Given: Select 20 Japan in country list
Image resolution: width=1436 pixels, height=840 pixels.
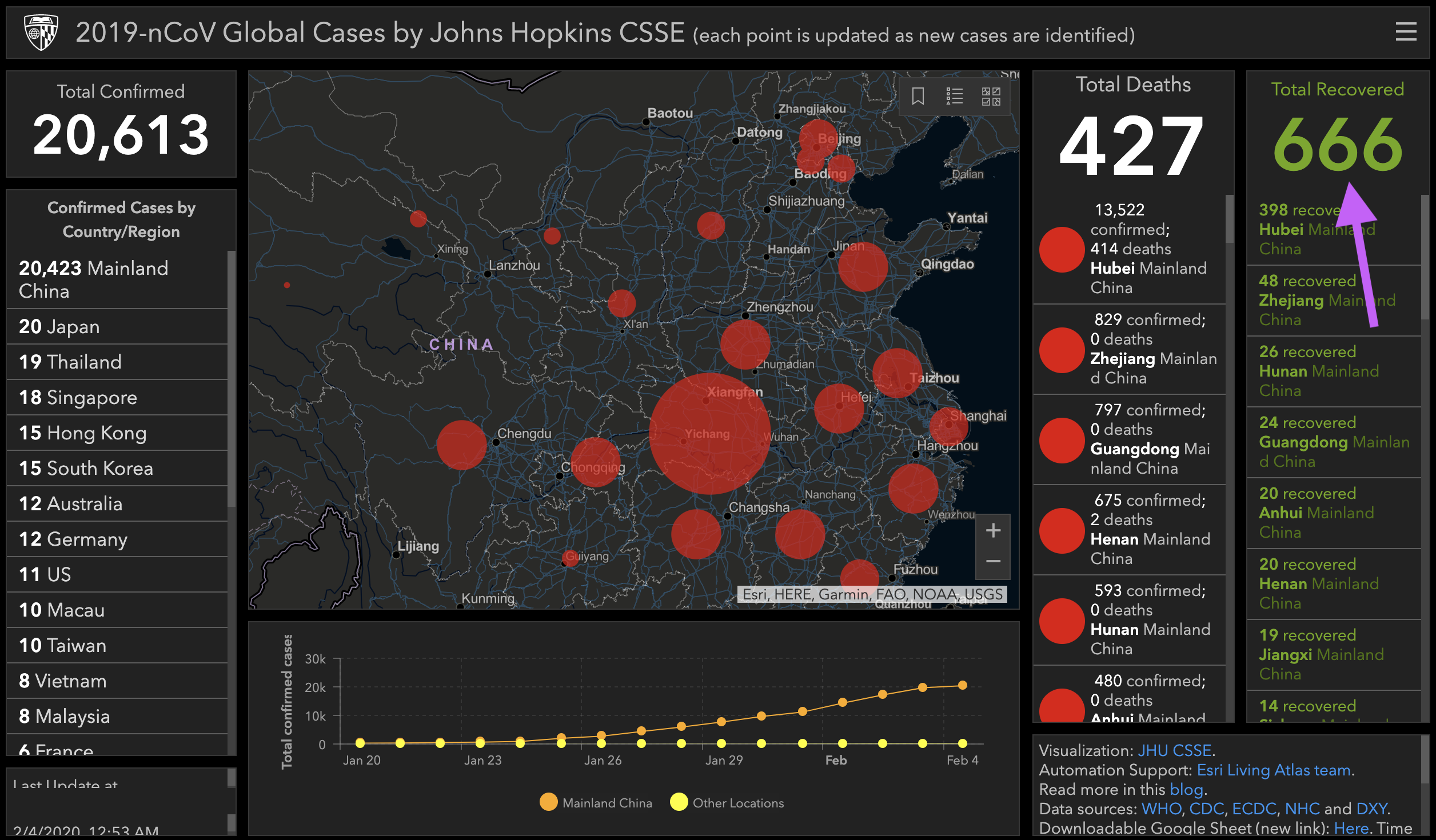Looking at the screenshot, I should point(117,326).
